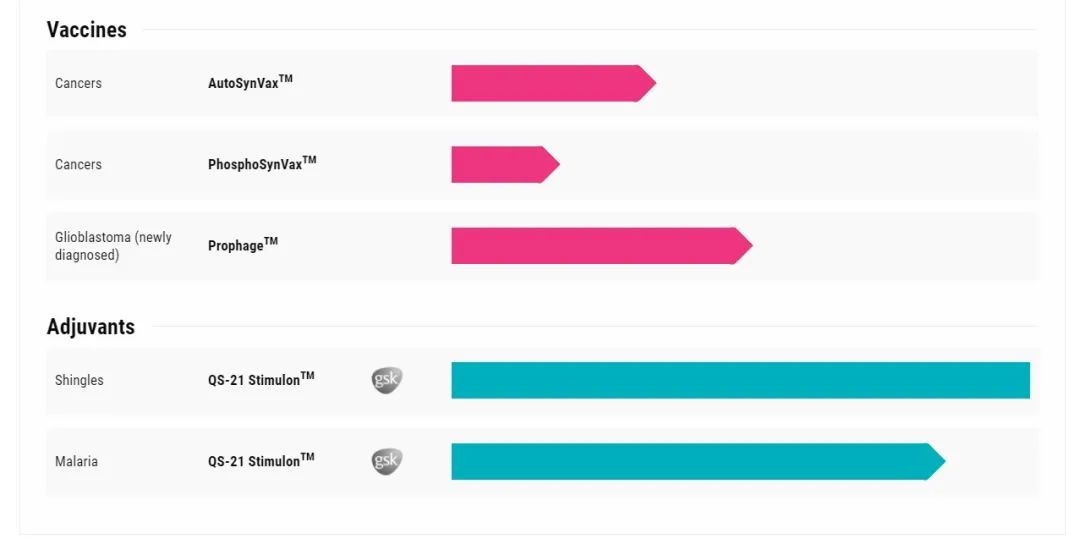The height and width of the screenshot is (550, 1080).
Task: Click the AutoSynVax product name
Action: click(x=250, y=83)
